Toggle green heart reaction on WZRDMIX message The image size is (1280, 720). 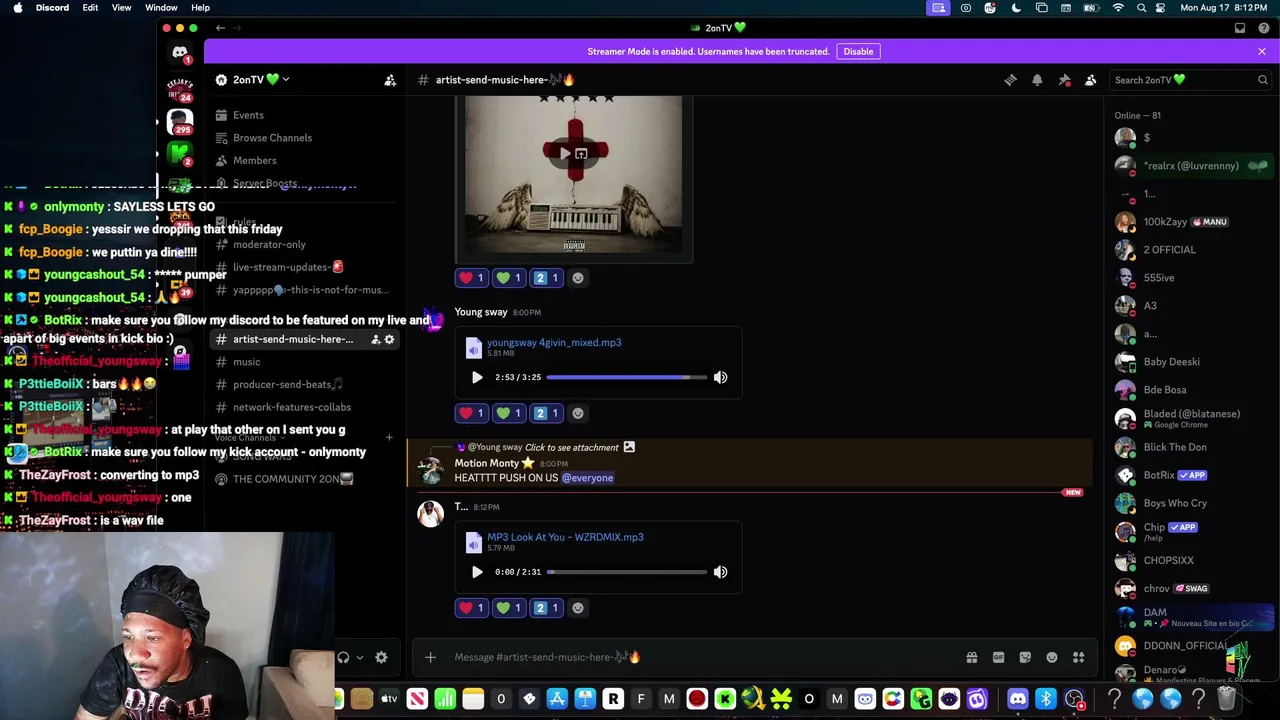click(x=509, y=608)
